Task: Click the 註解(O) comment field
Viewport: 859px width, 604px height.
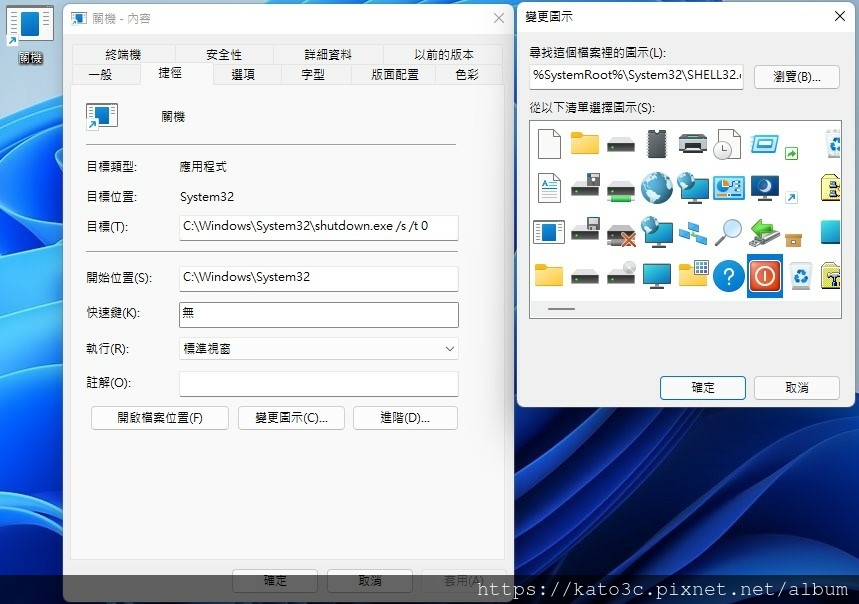Action: tap(319, 384)
